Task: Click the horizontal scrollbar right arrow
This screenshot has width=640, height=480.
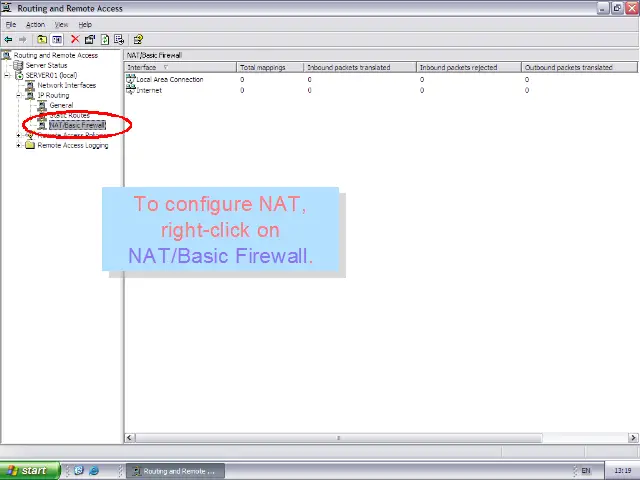Action: [633, 438]
